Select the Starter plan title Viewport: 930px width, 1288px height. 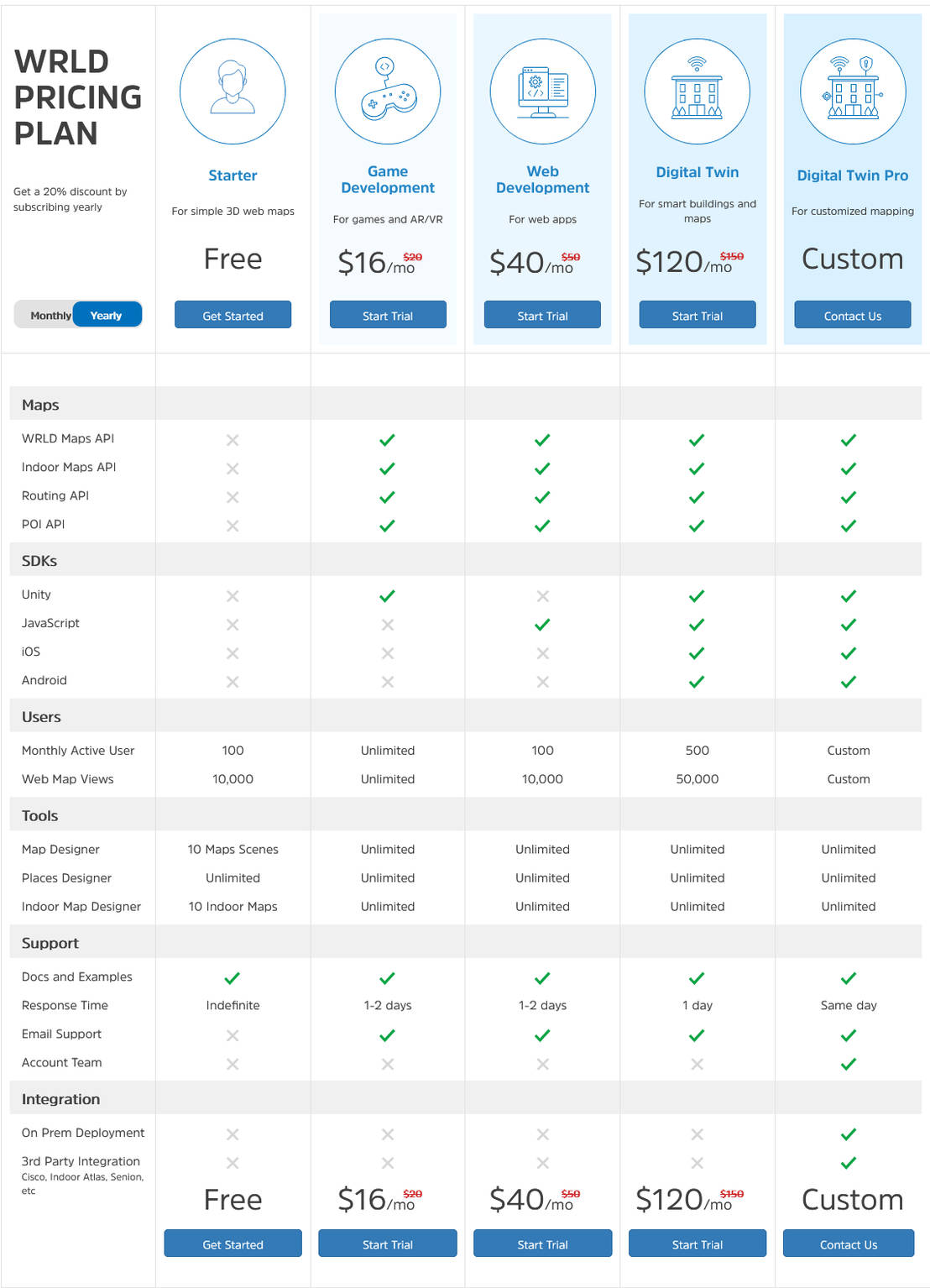tap(232, 175)
